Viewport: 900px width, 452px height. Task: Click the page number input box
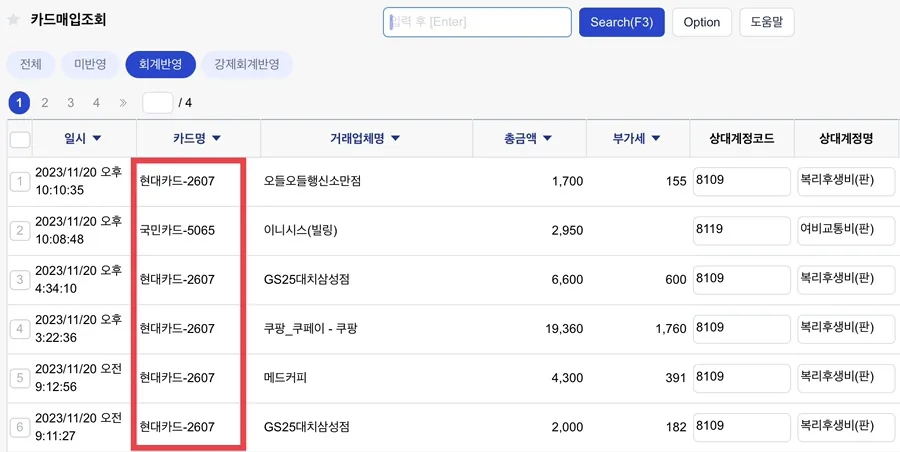(158, 103)
